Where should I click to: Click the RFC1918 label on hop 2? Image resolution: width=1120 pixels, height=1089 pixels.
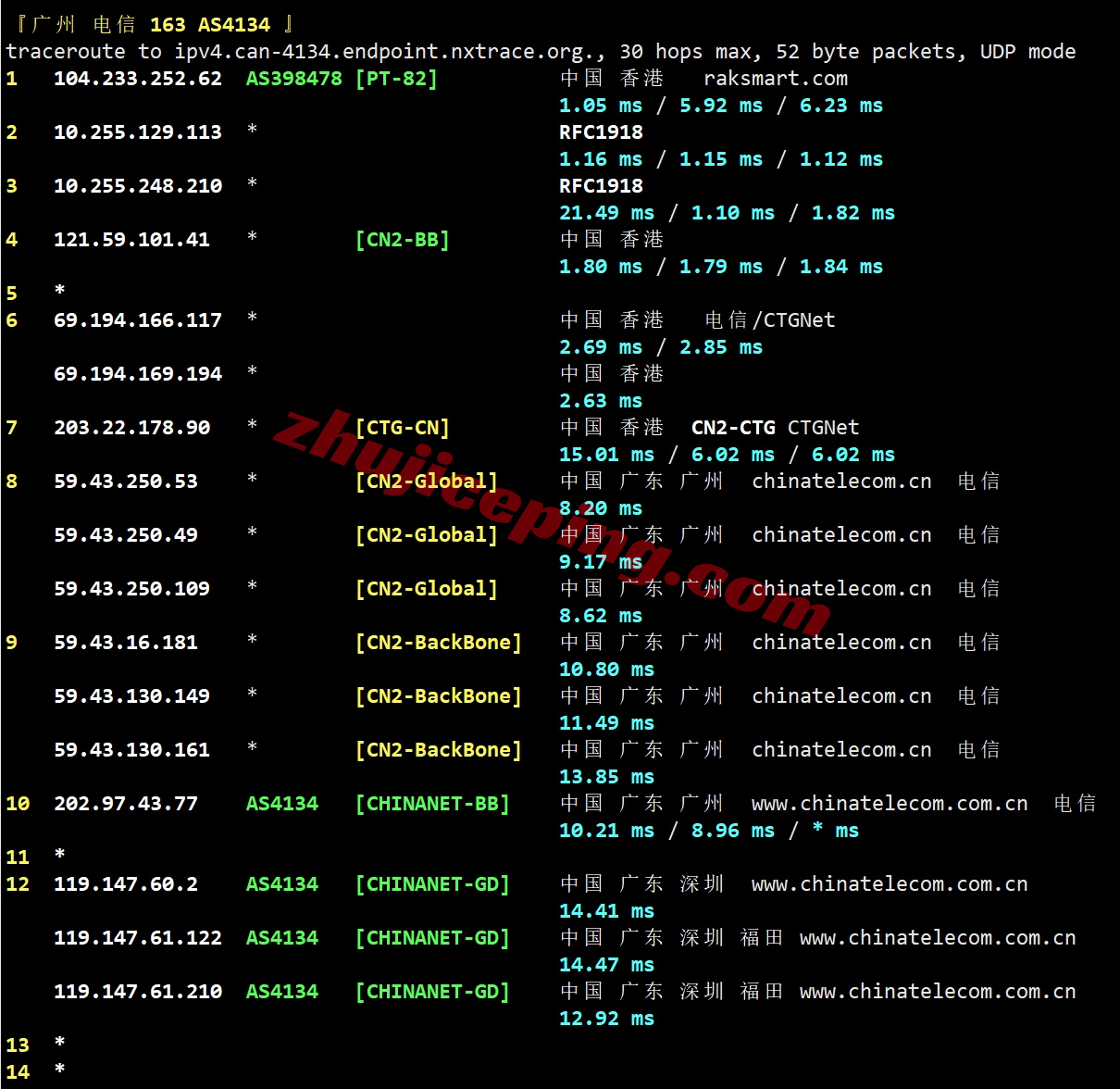click(601, 132)
